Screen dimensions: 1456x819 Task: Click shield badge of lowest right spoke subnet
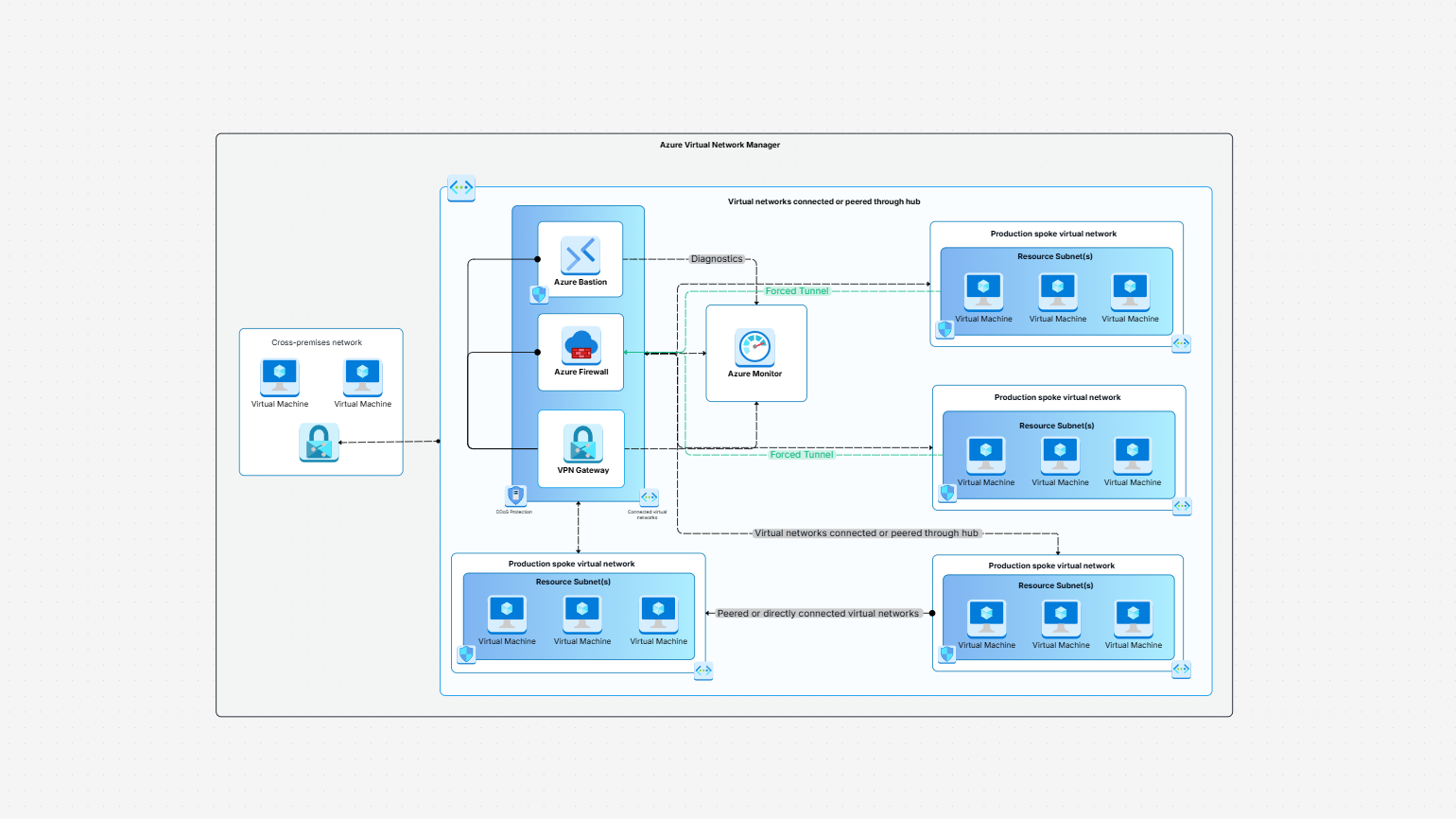(x=947, y=654)
